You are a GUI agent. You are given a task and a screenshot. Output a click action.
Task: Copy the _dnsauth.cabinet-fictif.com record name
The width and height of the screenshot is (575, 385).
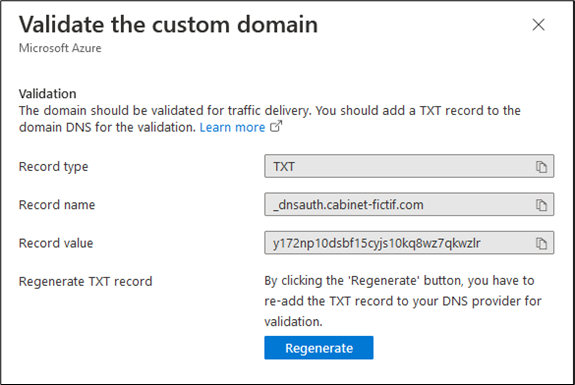tap(541, 205)
